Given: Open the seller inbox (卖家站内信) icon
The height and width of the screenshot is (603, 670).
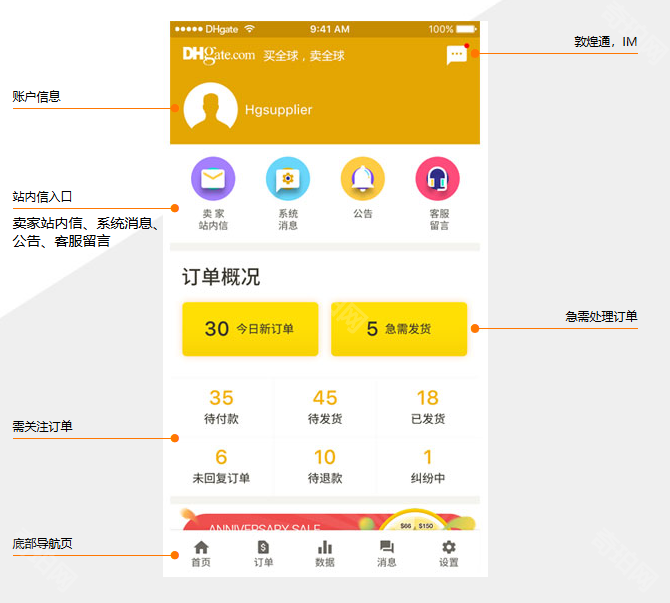Looking at the screenshot, I should pos(213,179).
